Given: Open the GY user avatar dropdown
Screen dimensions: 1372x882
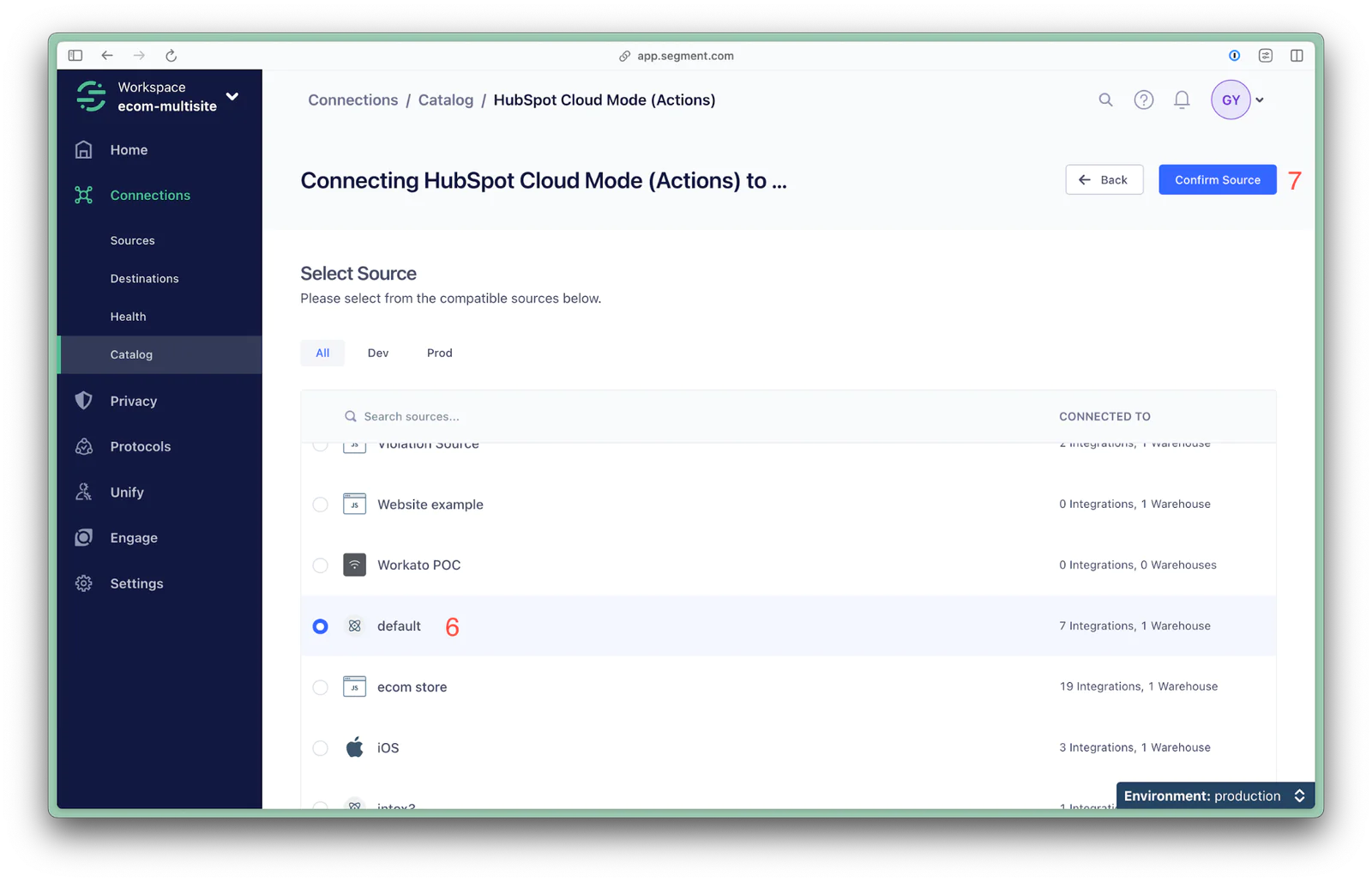Looking at the screenshot, I should (x=1238, y=100).
